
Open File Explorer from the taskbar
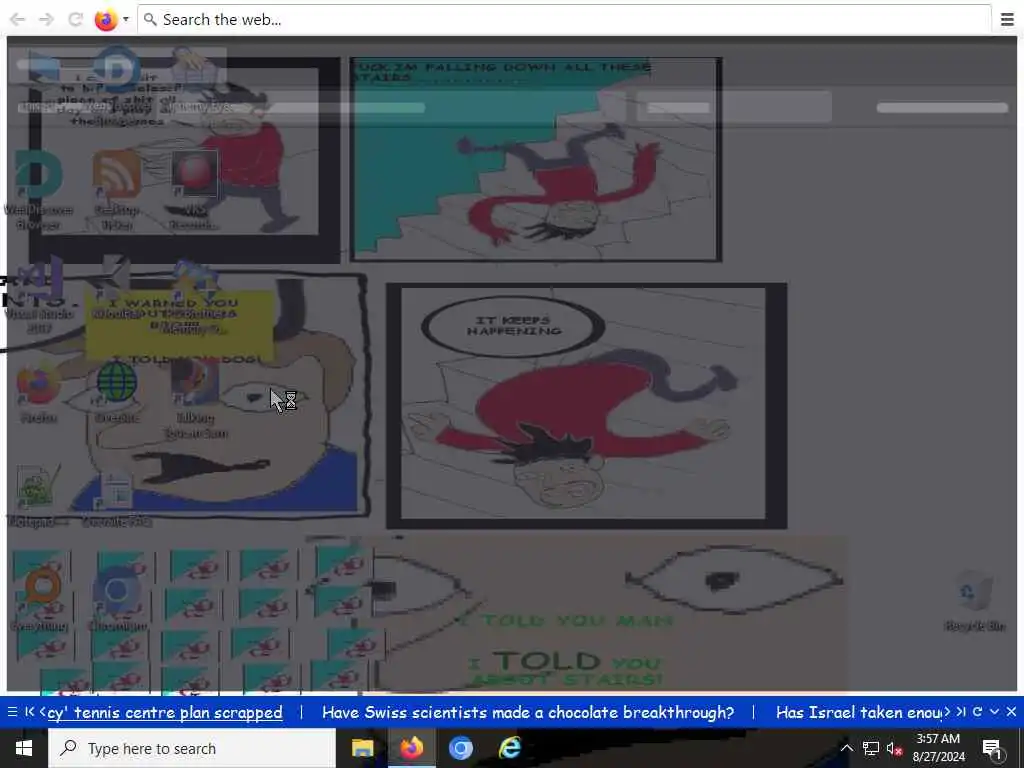[x=362, y=748]
